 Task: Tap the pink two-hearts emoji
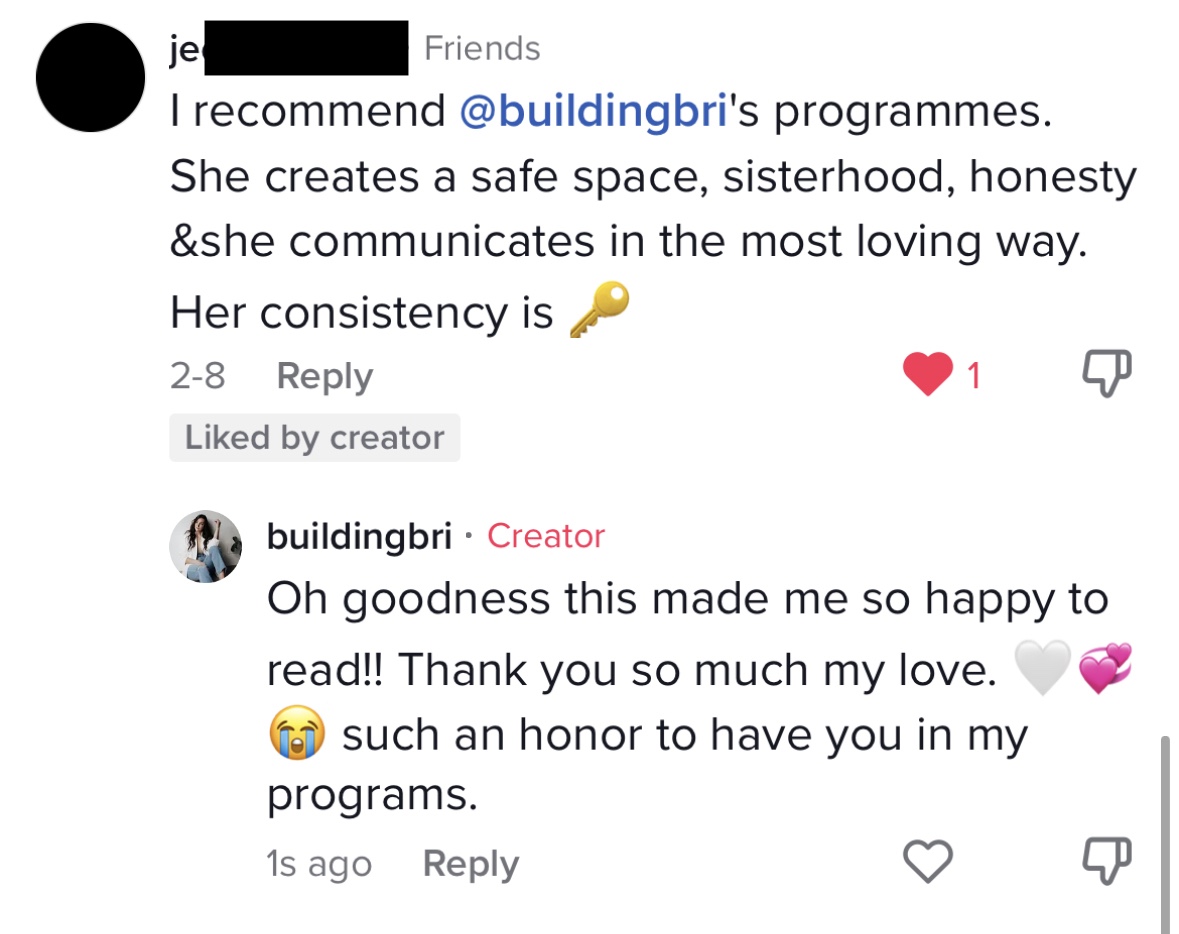click(x=1106, y=668)
